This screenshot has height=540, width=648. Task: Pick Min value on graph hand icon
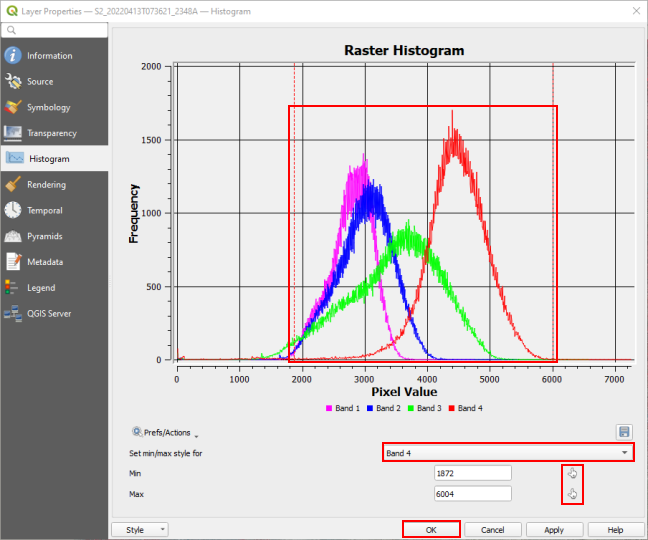572,473
